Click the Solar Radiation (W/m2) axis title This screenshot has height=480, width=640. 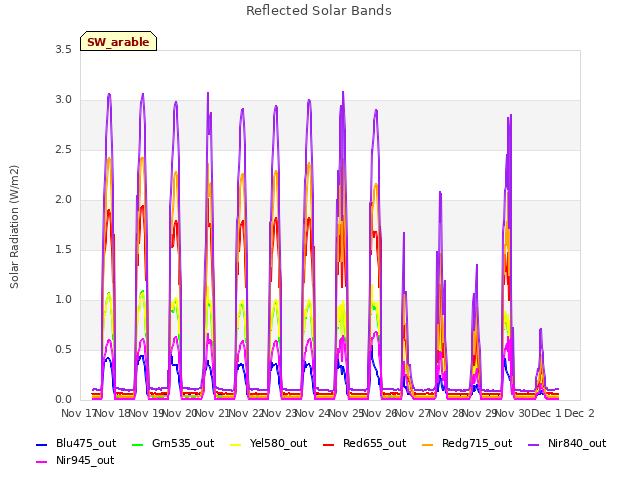point(14,227)
